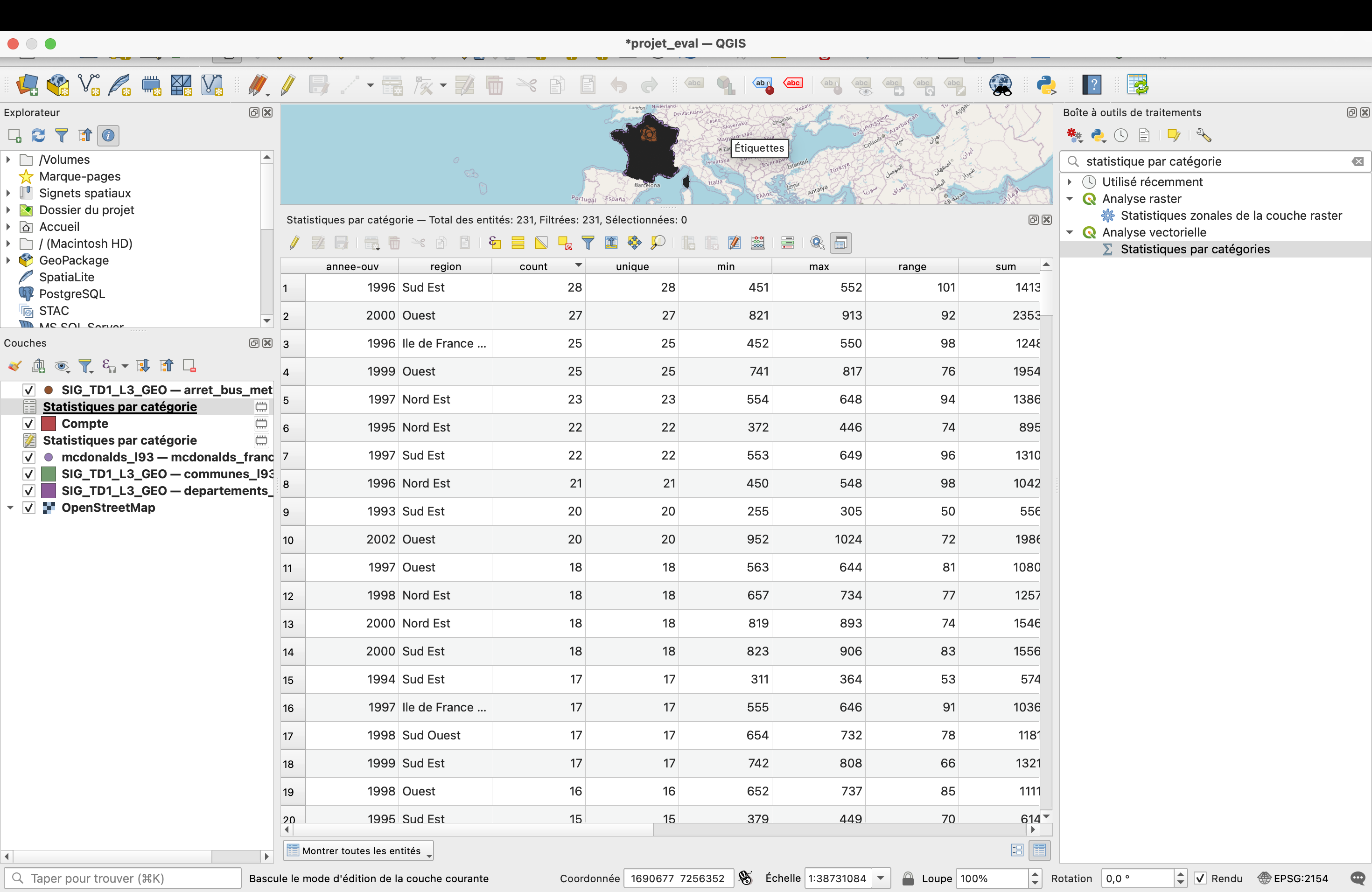The width and height of the screenshot is (1372, 892).
Task: Expand the GeoPackage entry in Explorateur
Action: [8, 260]
